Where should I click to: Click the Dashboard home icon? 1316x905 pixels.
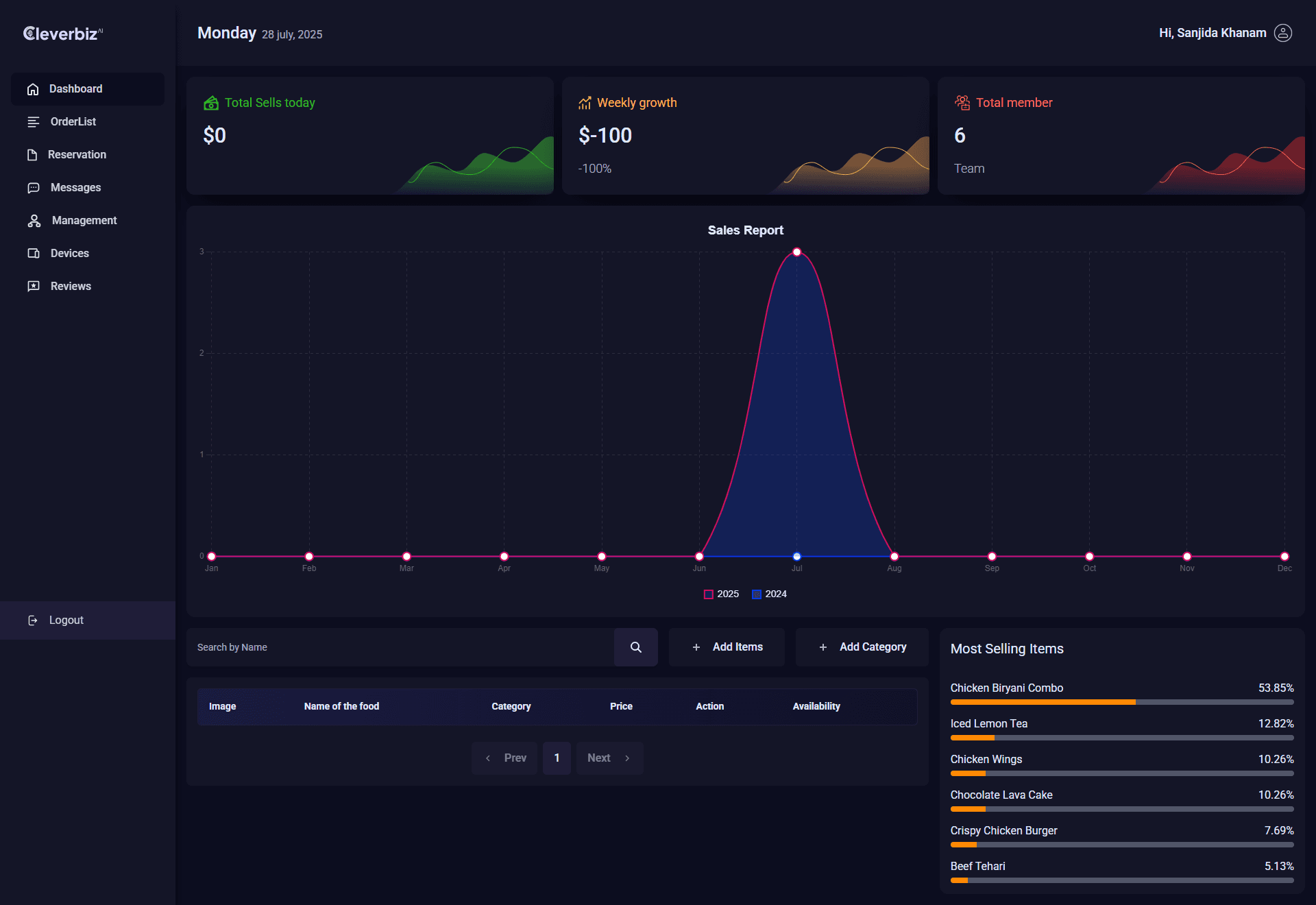click(33, 89)
